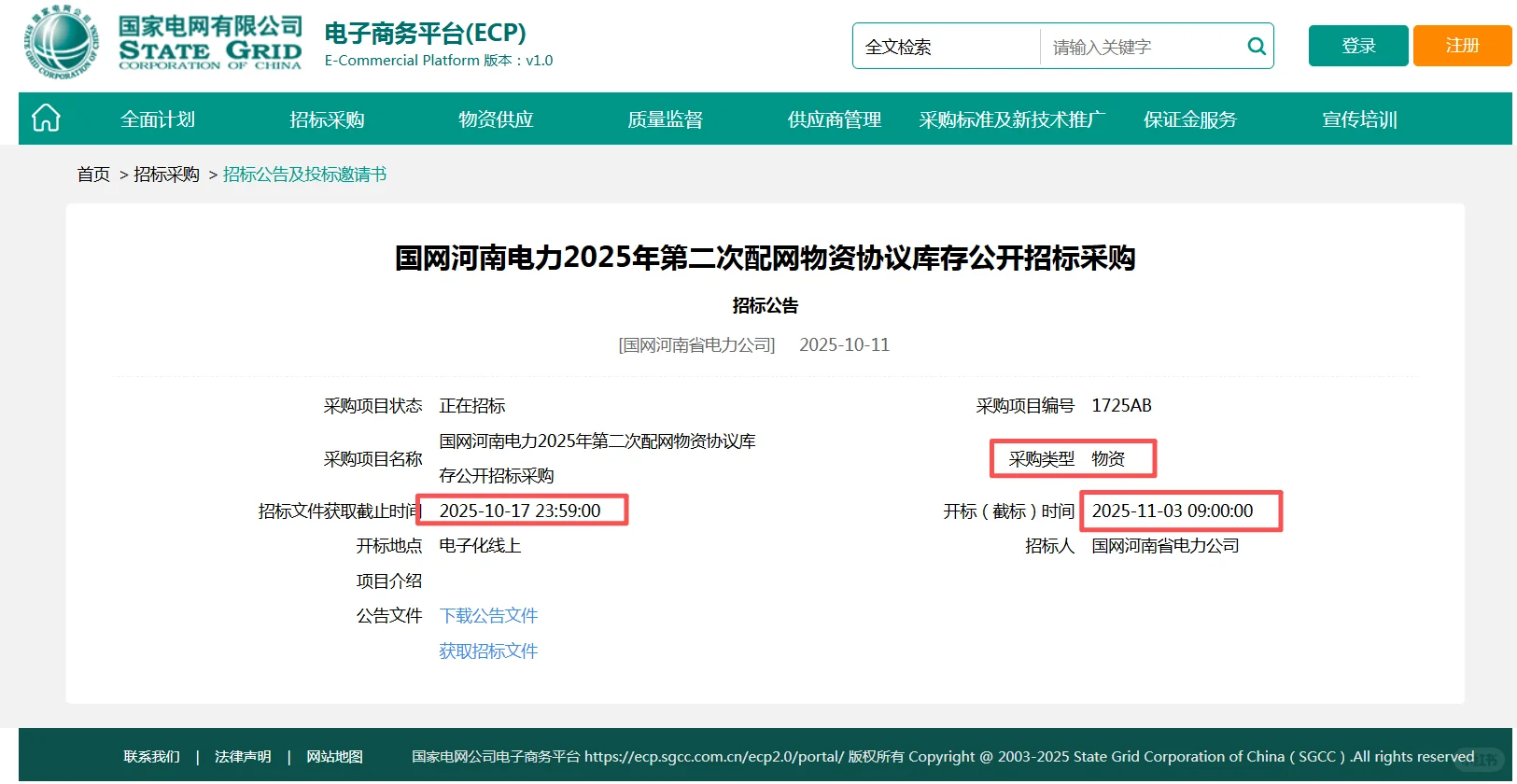The height and width of the screenshot is (784, 1517).
Task: Click 获取招标文件 link
Action: click(x=488, y=651)
